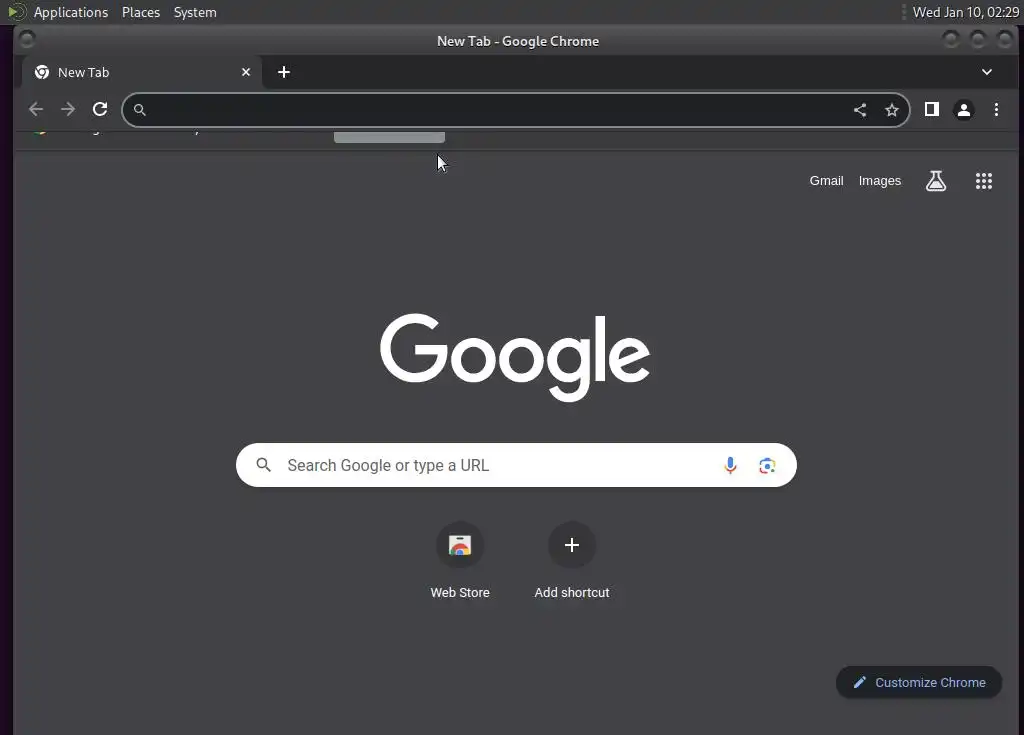Share this page via share icon
This screenshot has width=1024, height=735.
[x=860, y=110]
